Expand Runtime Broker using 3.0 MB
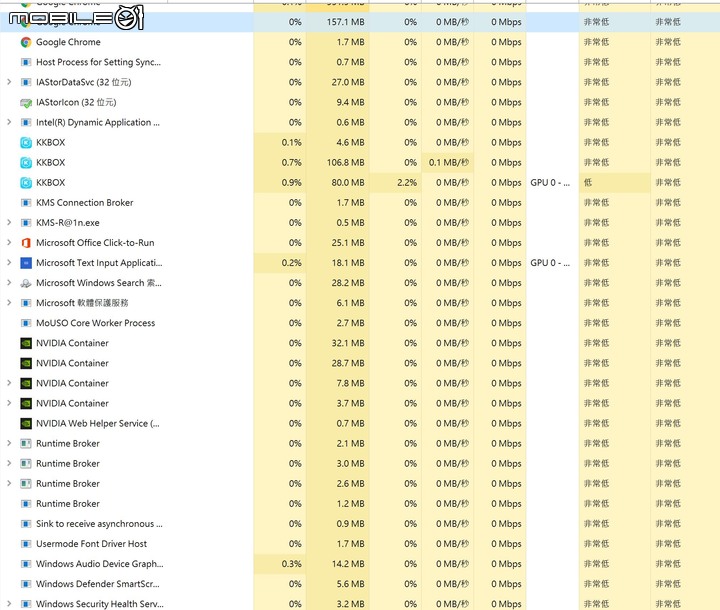 point(9,463)
